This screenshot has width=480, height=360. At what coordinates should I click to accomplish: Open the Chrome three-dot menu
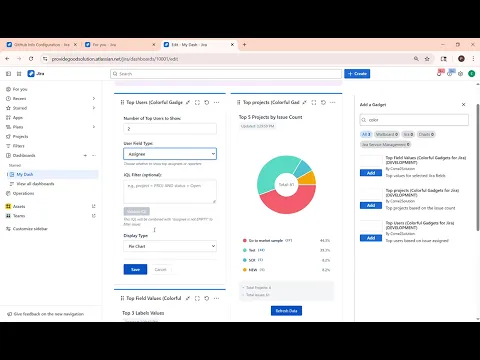[473, 59]
